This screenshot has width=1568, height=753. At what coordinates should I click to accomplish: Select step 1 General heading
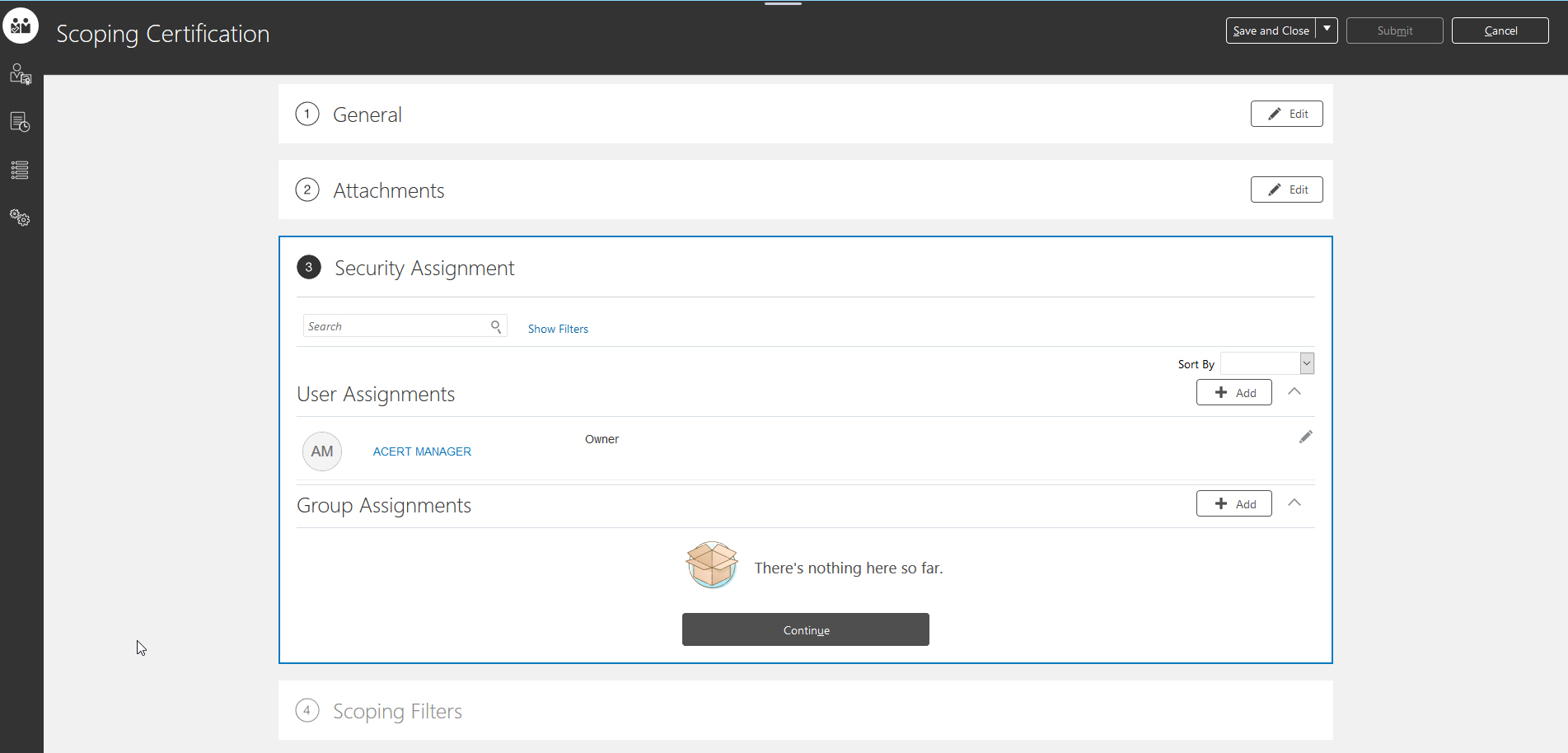pyautogui.click(x=367, y=115)
